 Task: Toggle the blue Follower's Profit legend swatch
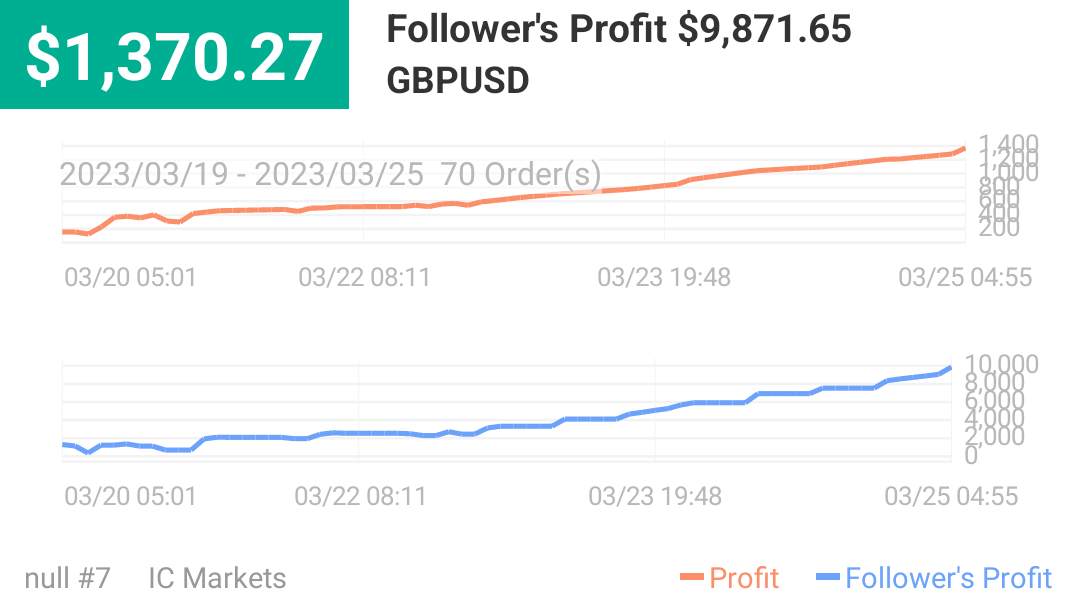828,578
